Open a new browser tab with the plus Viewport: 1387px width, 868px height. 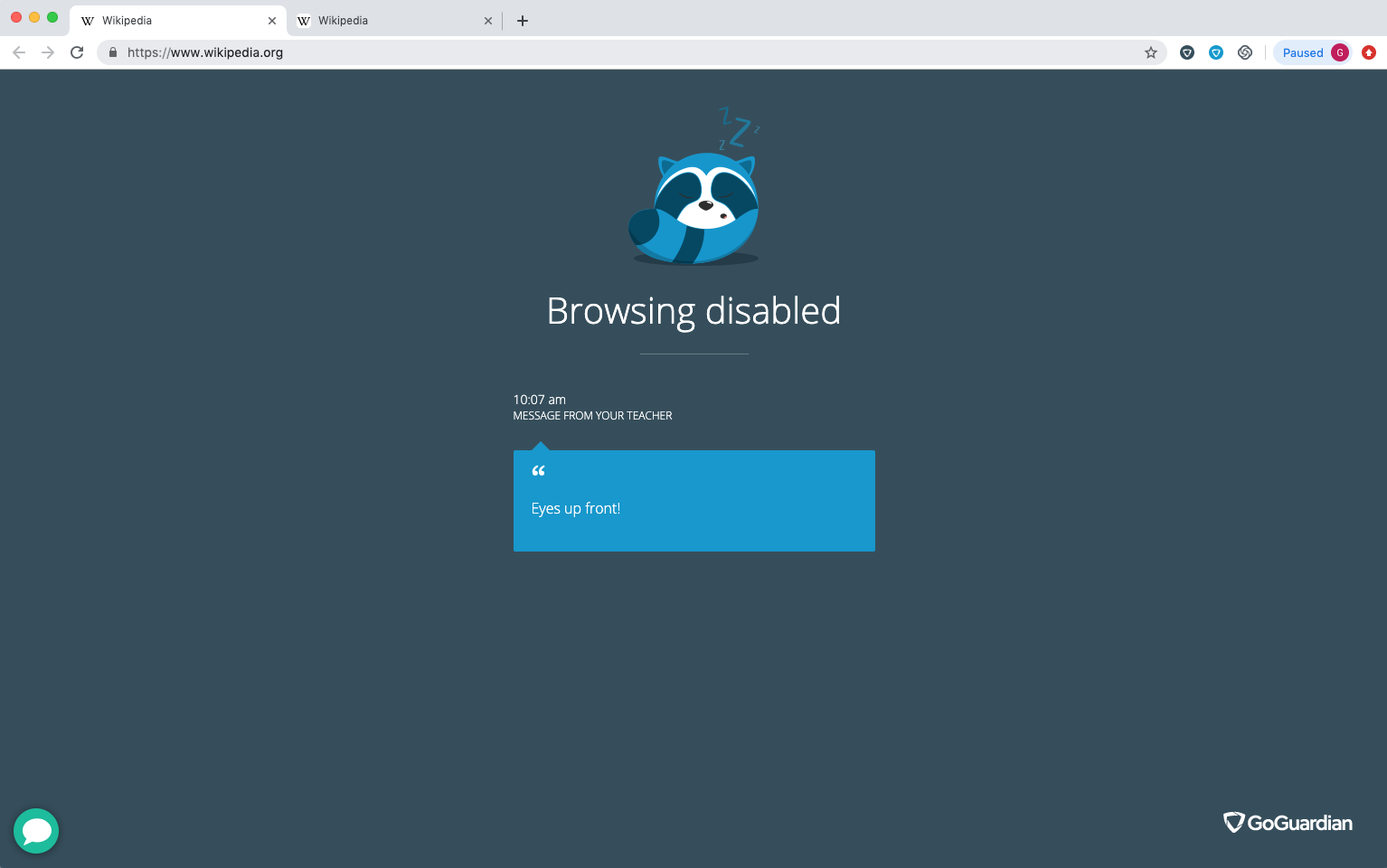pyautogui.click(x=523, y=20)
